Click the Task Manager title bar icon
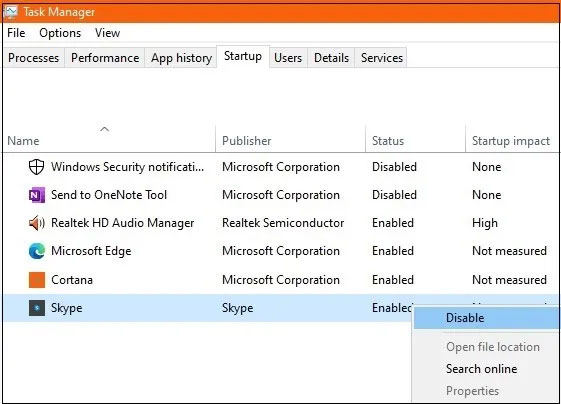The height and width of the screenshot is (404, 561). pos(10,12)
